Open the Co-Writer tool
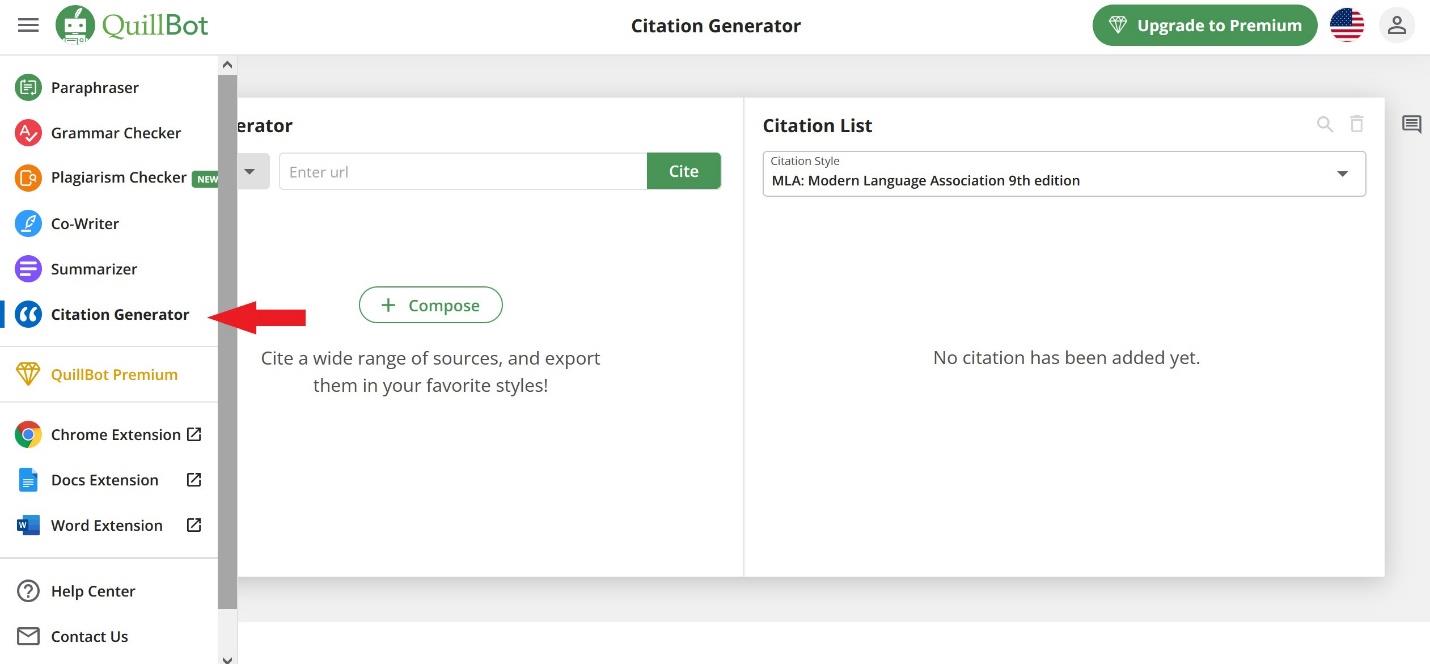Viewport: 1430px width, 664px height. click(x=85, y=223)
